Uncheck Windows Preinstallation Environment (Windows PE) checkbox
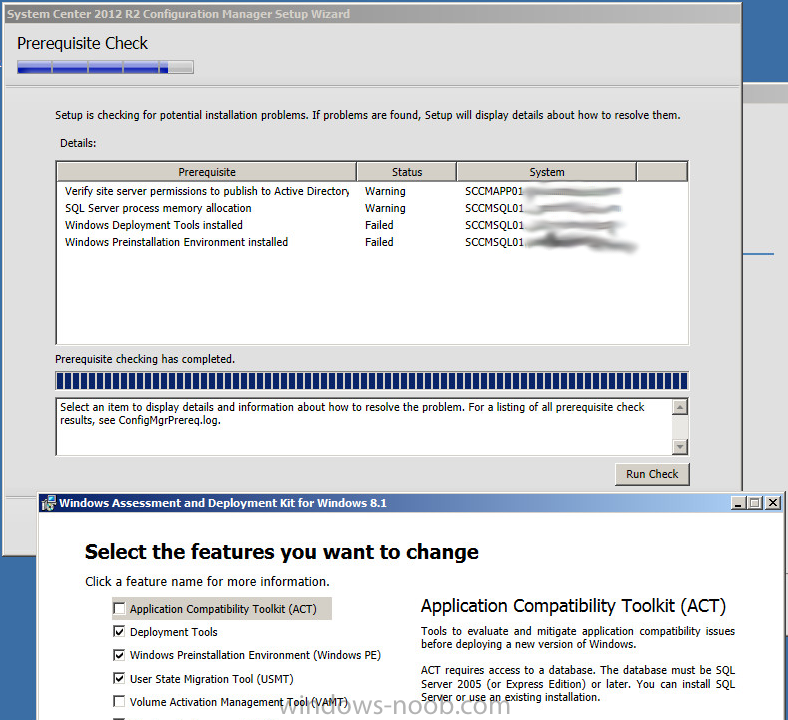Image resolution: width=788 pixels, height=720 pixels. click(x=119, y=655)
